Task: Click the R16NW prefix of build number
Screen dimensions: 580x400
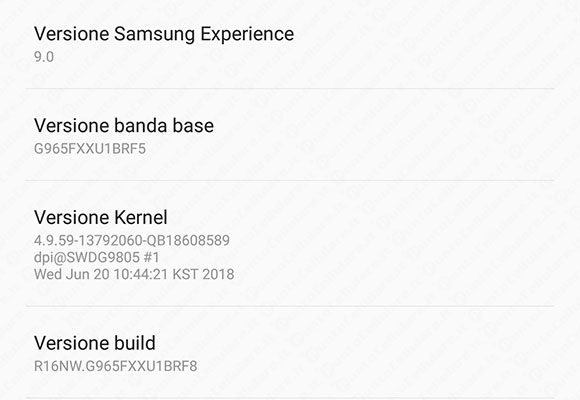Action: 58,366
